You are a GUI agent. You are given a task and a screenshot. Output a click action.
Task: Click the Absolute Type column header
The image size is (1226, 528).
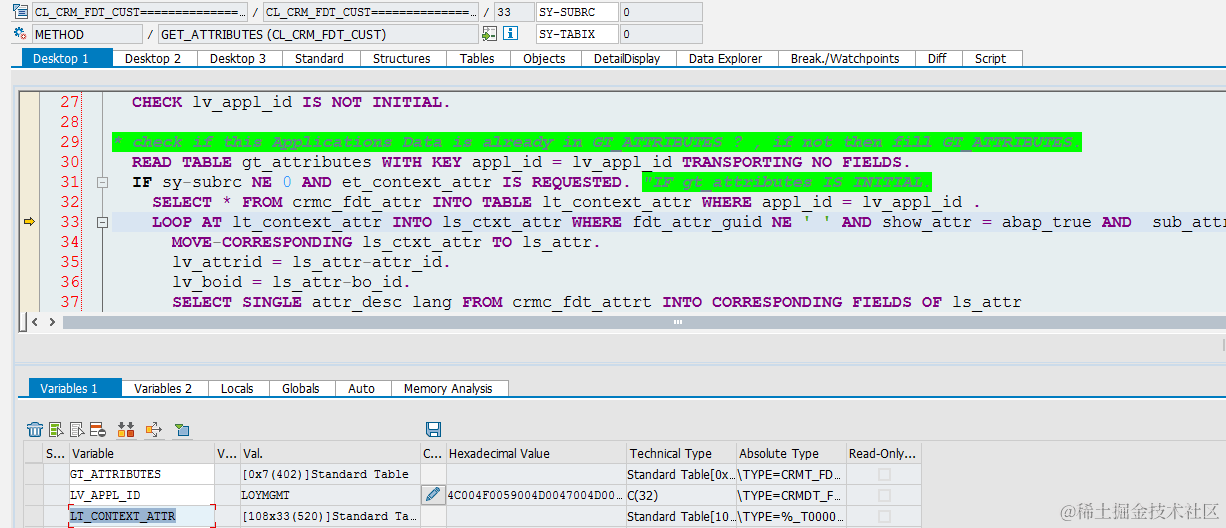[790, 453]
